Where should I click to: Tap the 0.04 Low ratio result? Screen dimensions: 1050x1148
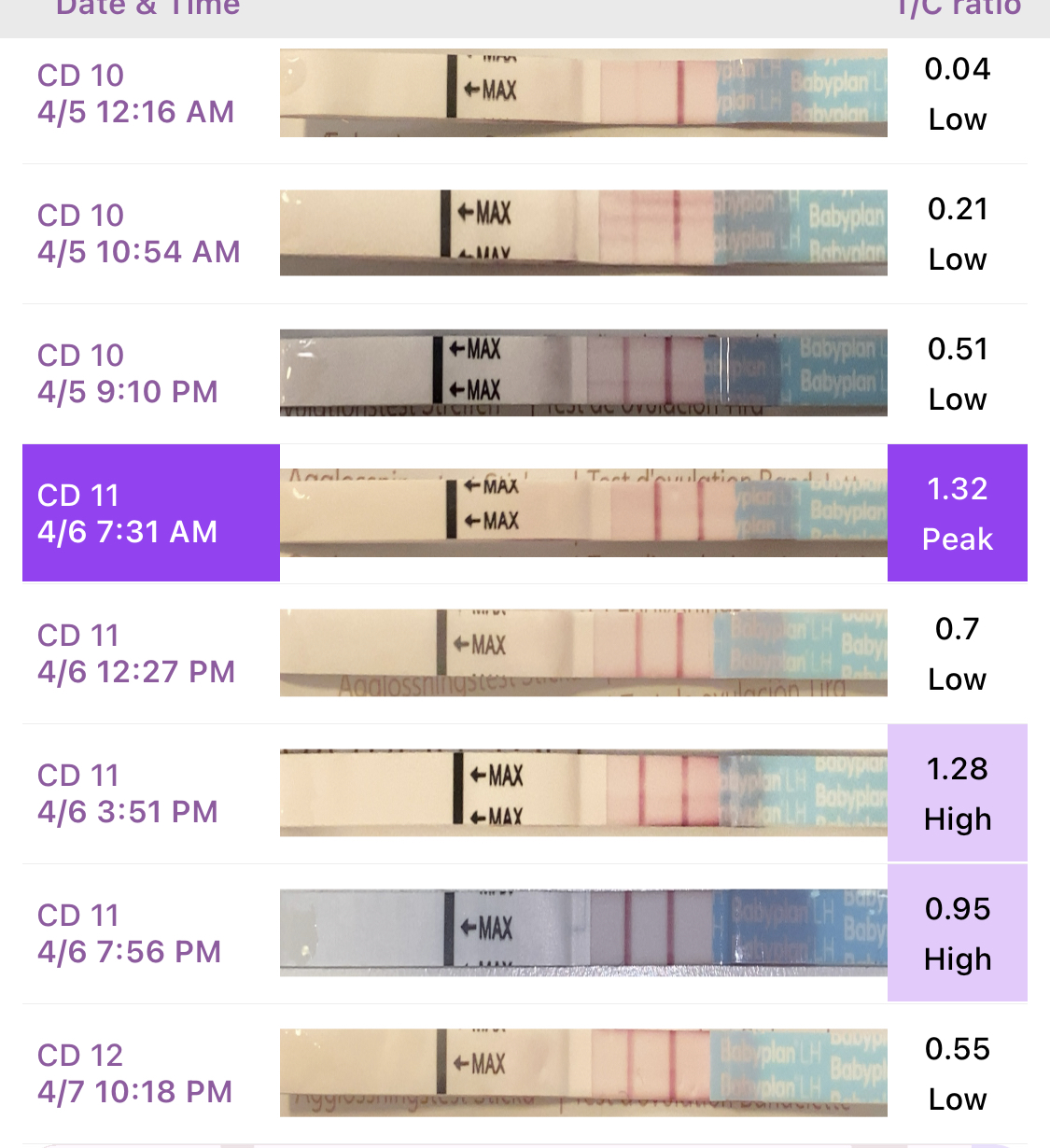(957, 93)
